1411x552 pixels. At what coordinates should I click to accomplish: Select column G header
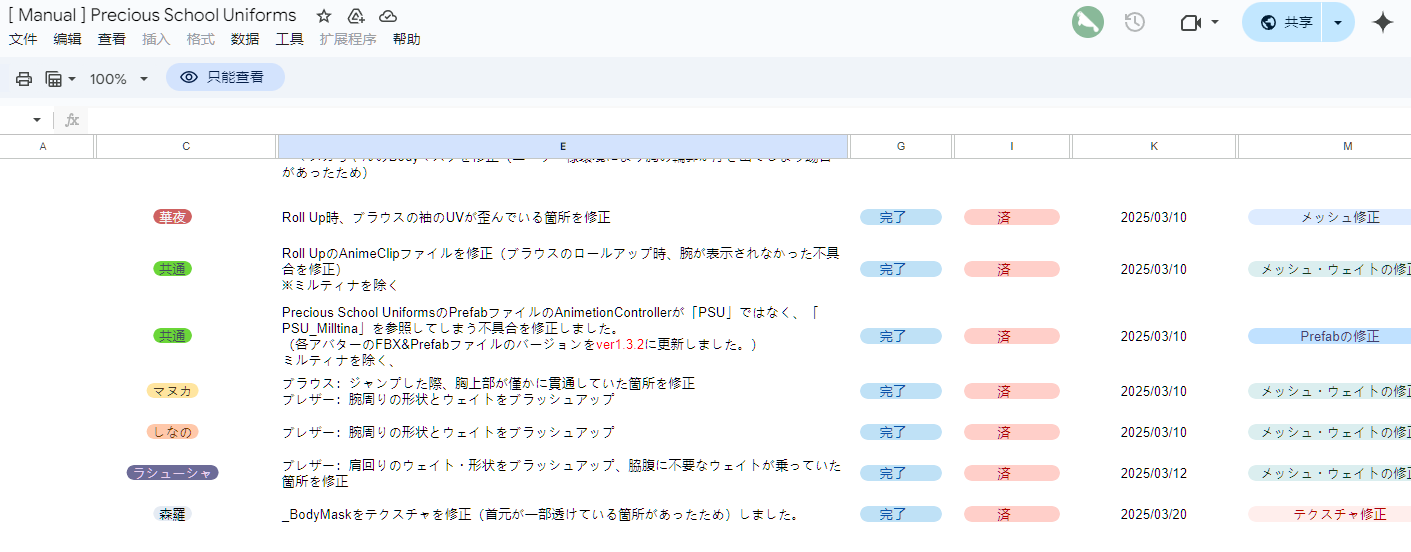click(x=901, y=146)
